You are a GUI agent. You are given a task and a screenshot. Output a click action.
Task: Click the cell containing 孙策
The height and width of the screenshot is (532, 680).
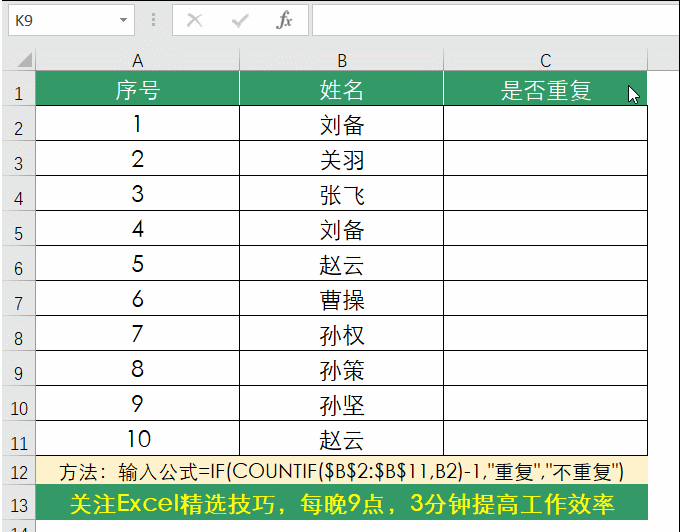pos(342,369)
